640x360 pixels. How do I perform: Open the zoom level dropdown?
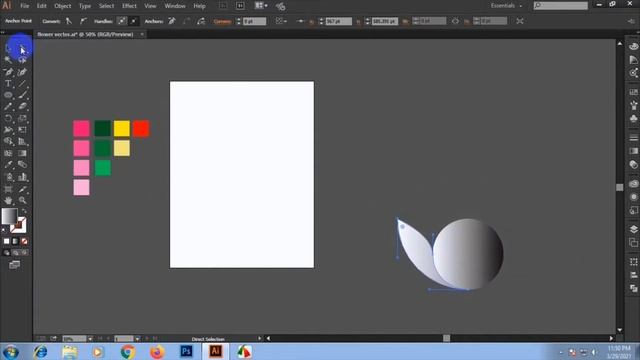click(x=90, y=338)
